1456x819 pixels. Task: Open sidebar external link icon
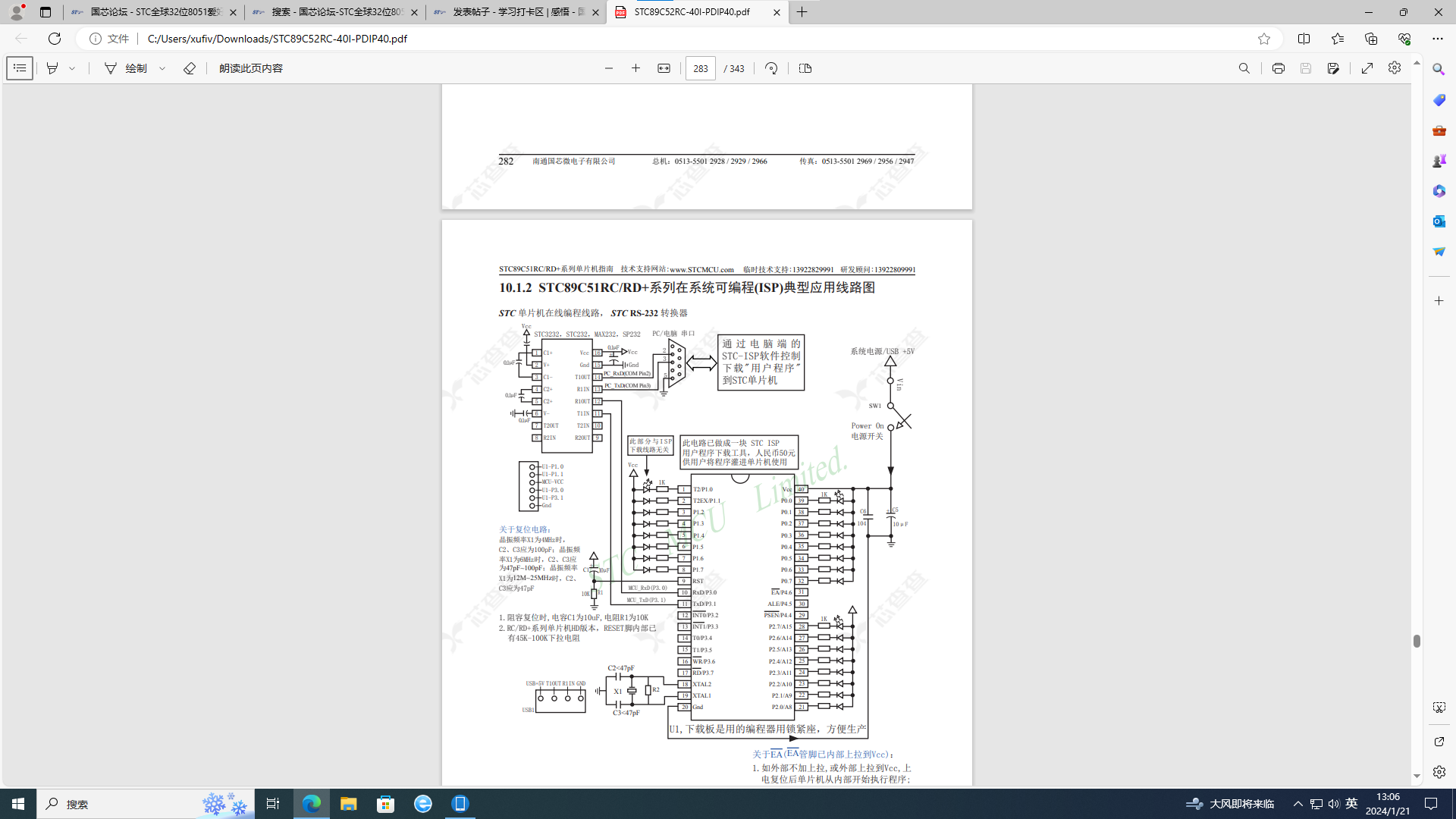[x=1439, y=742]
